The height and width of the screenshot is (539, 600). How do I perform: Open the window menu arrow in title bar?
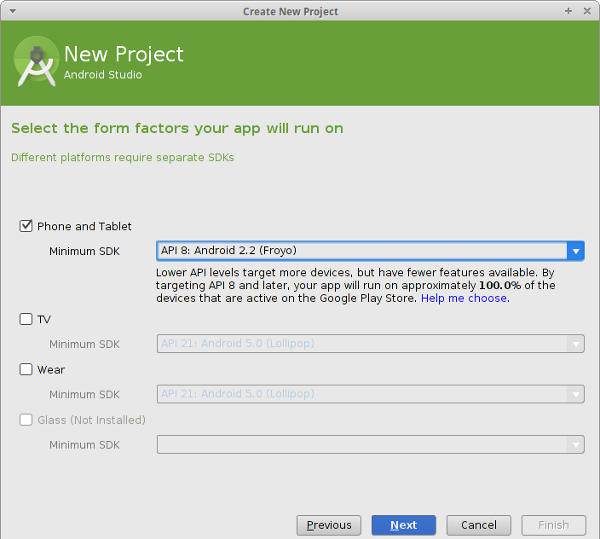13,11
